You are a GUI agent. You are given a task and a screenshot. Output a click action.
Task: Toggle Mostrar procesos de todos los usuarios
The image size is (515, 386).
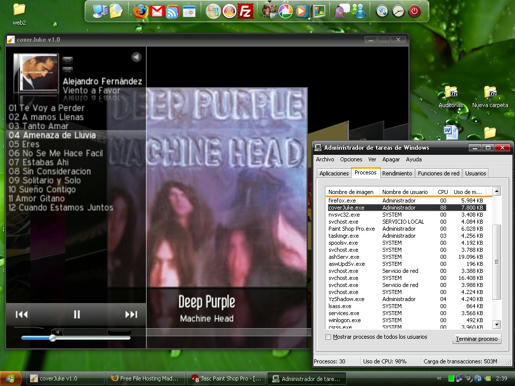coord(328,337)
